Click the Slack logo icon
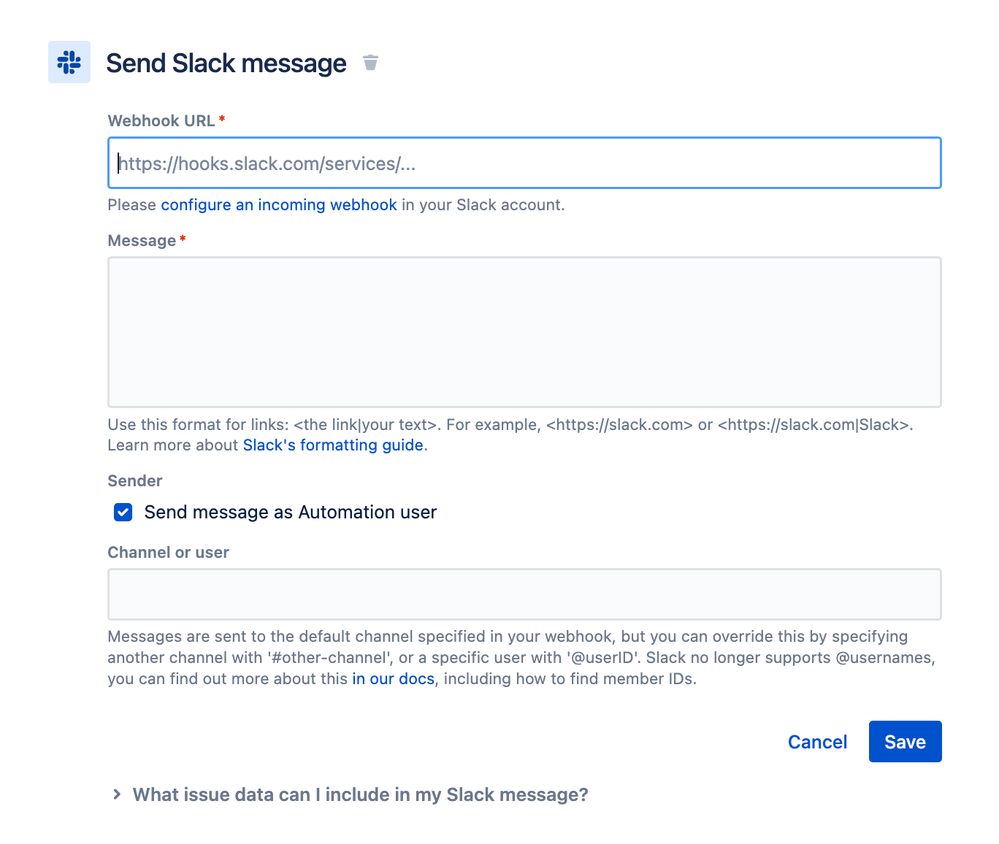The height and width of the screenshot is (844, 999). [69, 62]
